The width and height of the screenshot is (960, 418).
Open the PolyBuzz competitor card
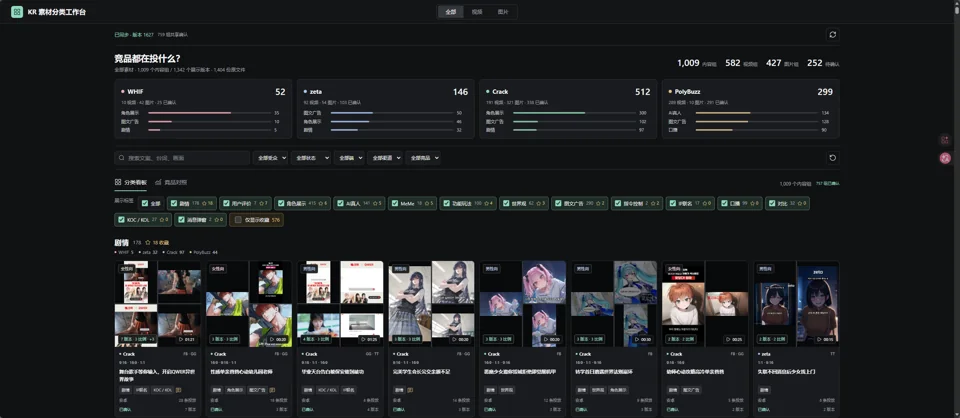coord(750,109)
